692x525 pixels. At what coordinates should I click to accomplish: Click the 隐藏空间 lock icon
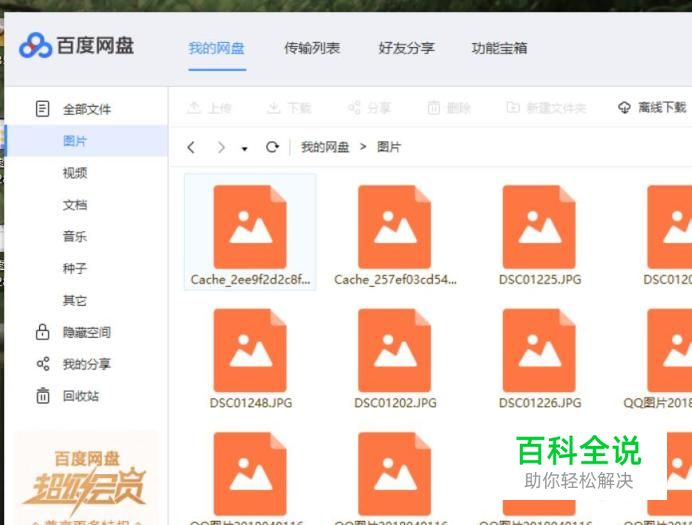pyautogui.click(x=42, y=332)
